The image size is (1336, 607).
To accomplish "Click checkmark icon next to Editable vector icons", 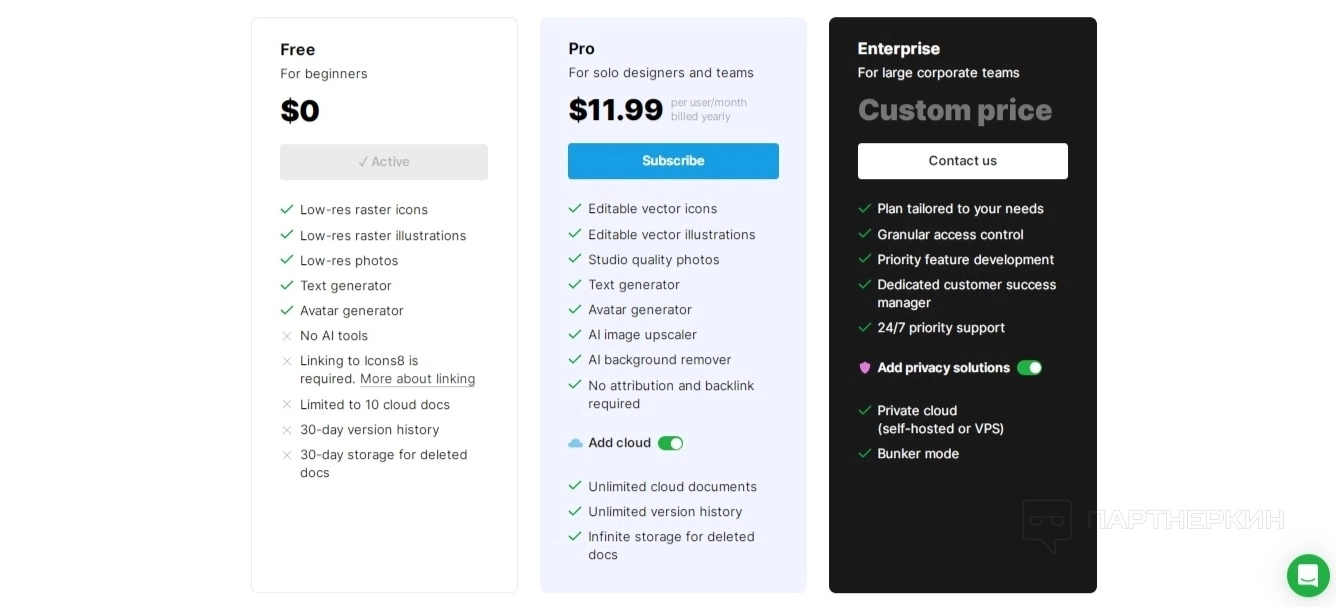I will [x=575, y=209].
